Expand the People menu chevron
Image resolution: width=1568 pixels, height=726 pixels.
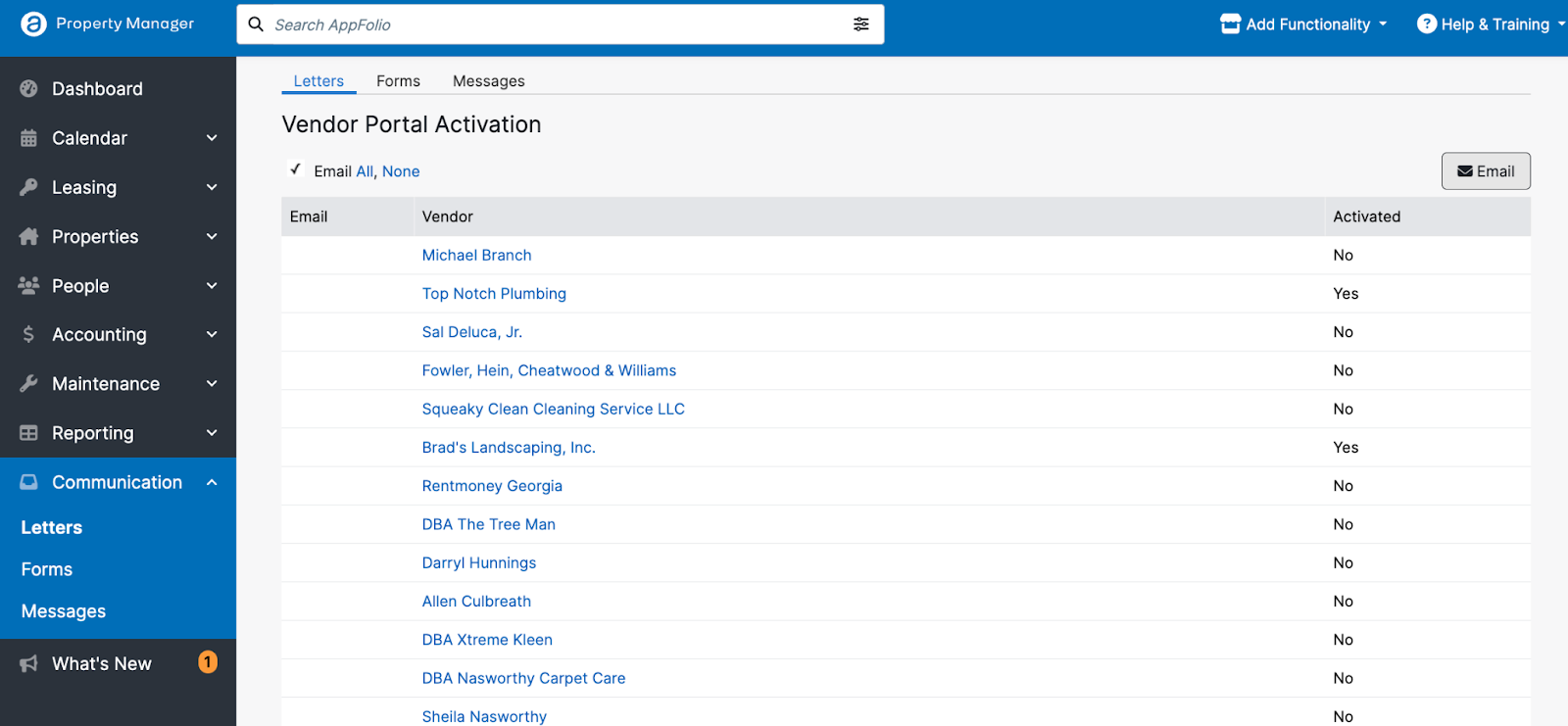[x=212, y=285]
